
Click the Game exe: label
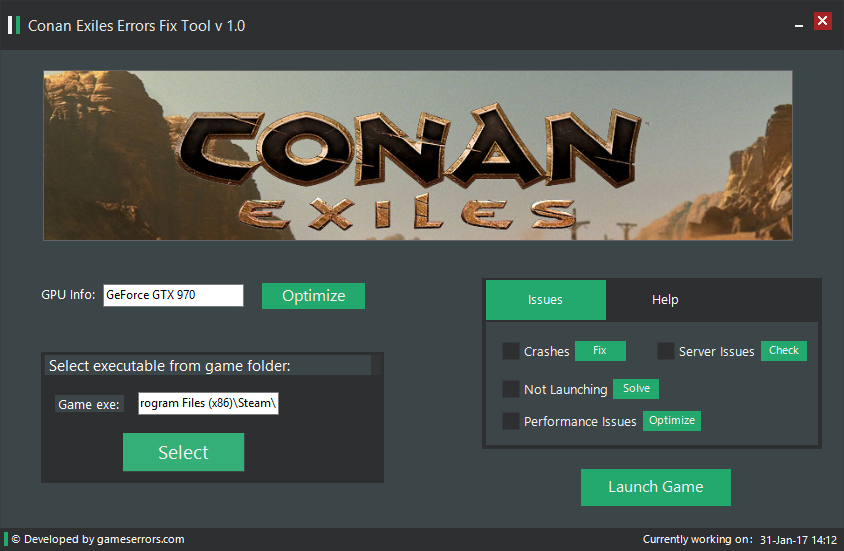[89, 405]
